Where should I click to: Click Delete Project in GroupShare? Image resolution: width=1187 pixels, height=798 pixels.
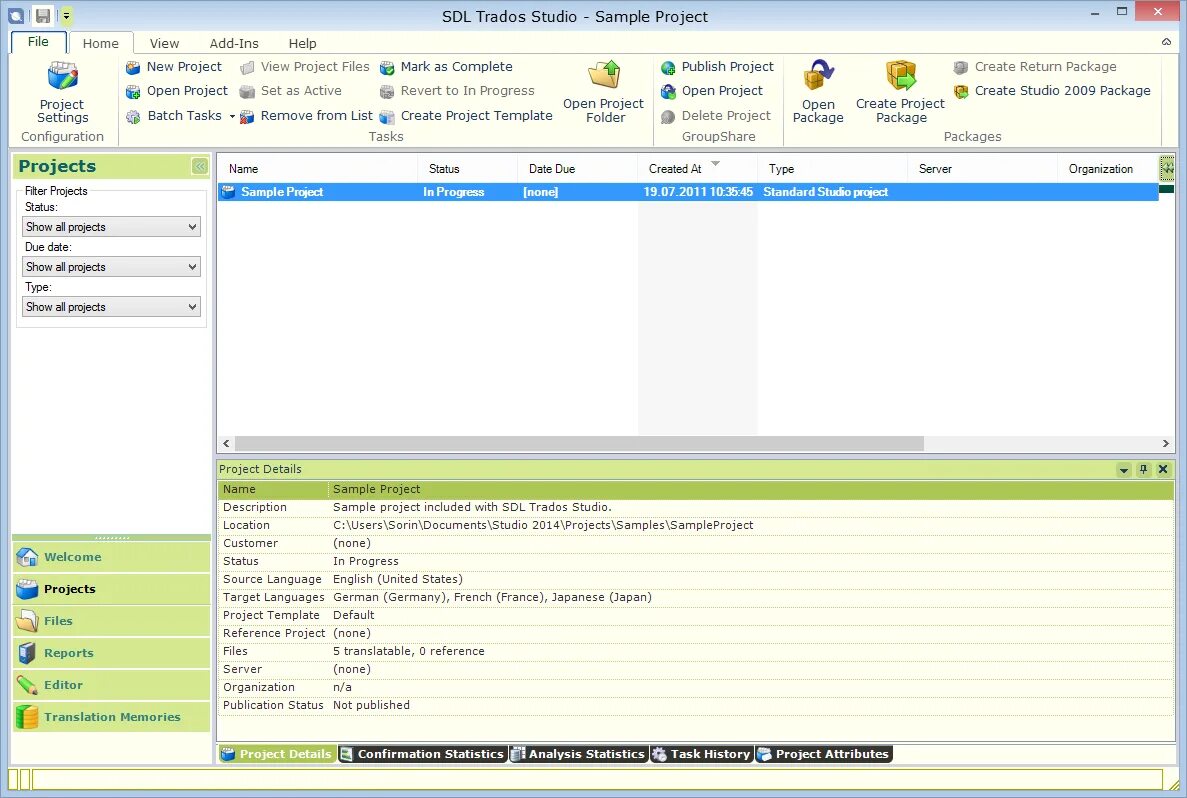(716, 116)
